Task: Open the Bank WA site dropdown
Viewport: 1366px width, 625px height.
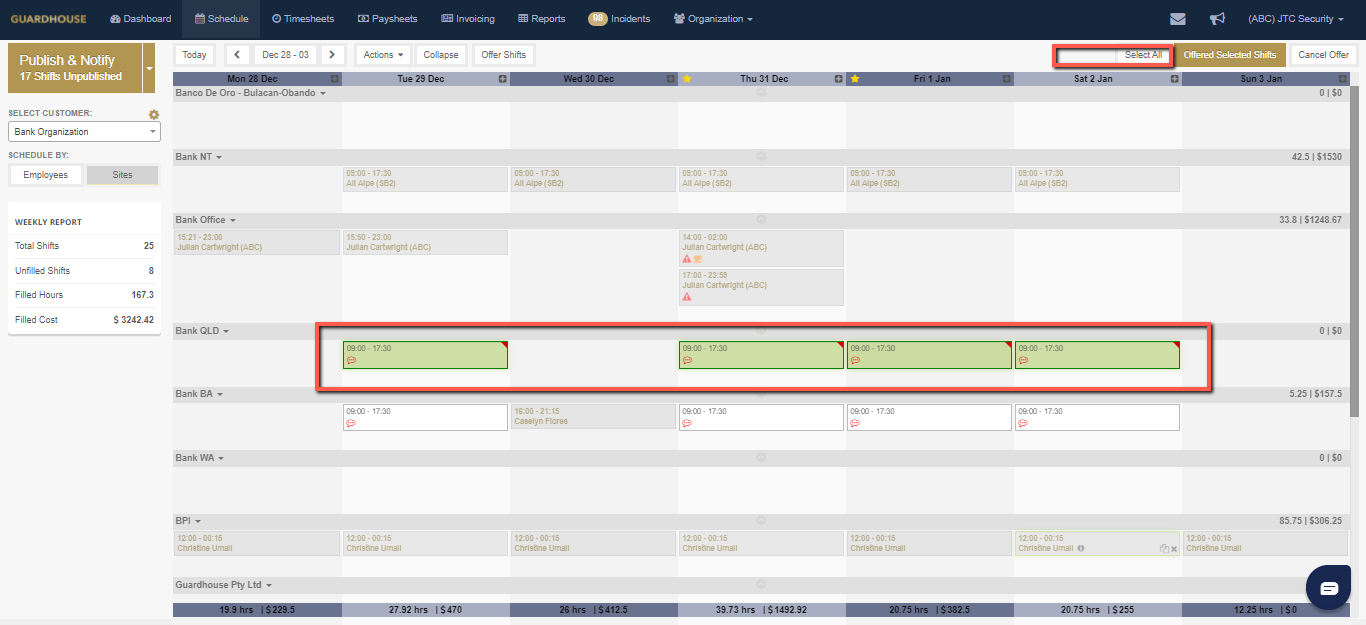Action: (221, 458)
